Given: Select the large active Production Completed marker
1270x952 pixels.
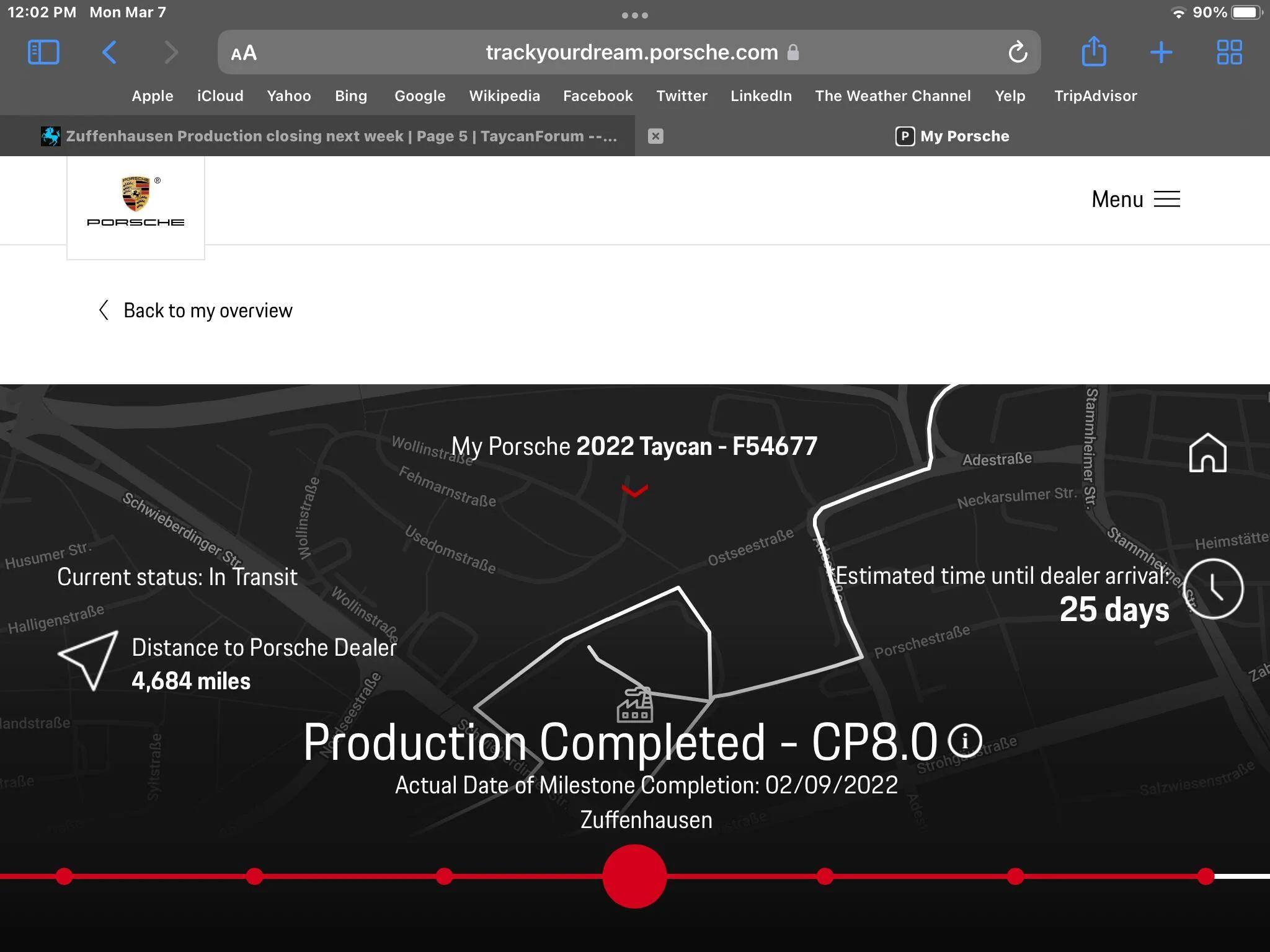Looking at the screenshot, I should [x=634, y=876].
